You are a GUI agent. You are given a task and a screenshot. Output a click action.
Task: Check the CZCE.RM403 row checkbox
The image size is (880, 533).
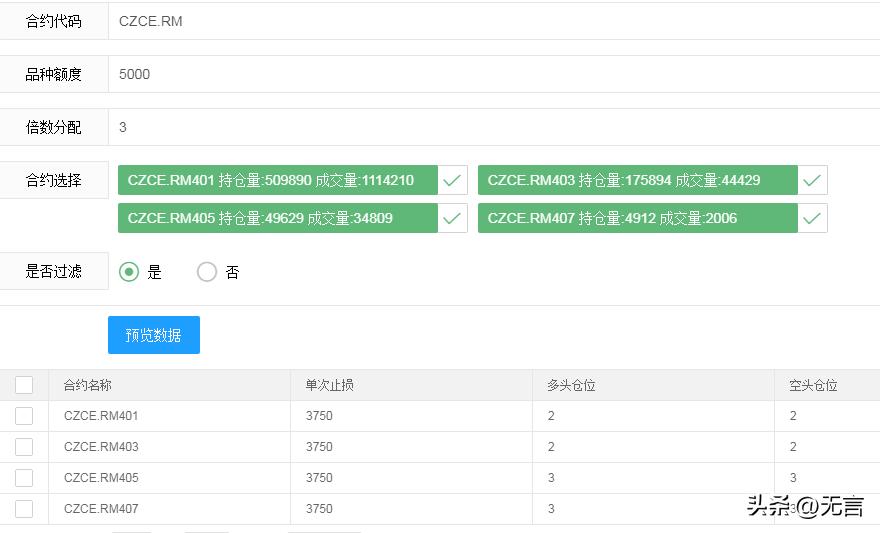pyautogui.click(x=24, y=447)
